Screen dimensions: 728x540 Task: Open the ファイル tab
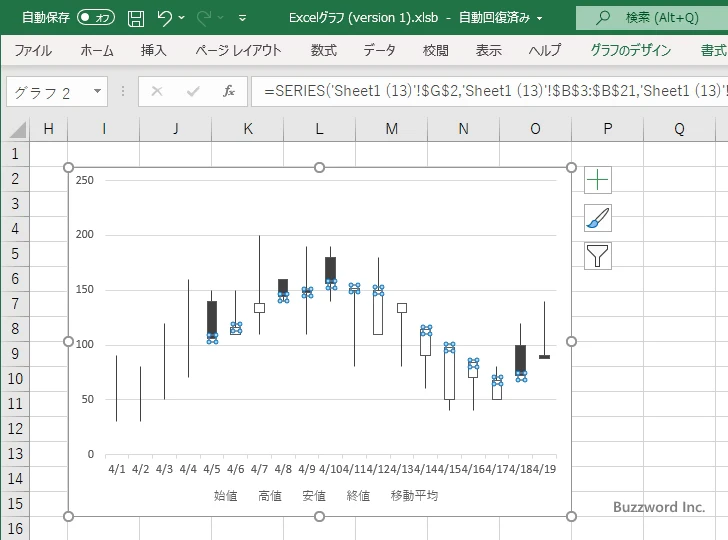tap(33, 50)
